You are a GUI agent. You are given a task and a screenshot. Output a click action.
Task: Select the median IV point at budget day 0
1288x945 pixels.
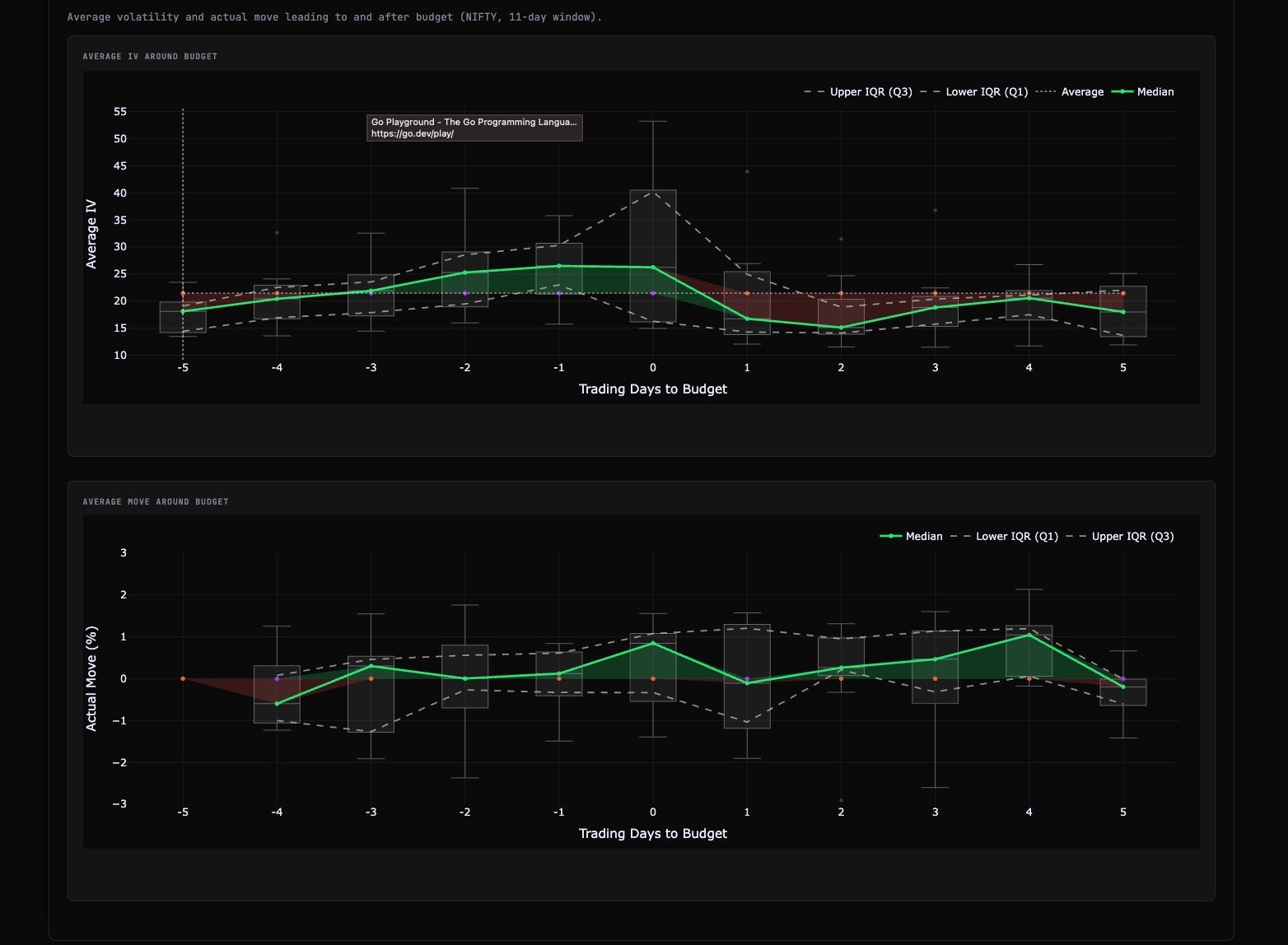point(653,268)
